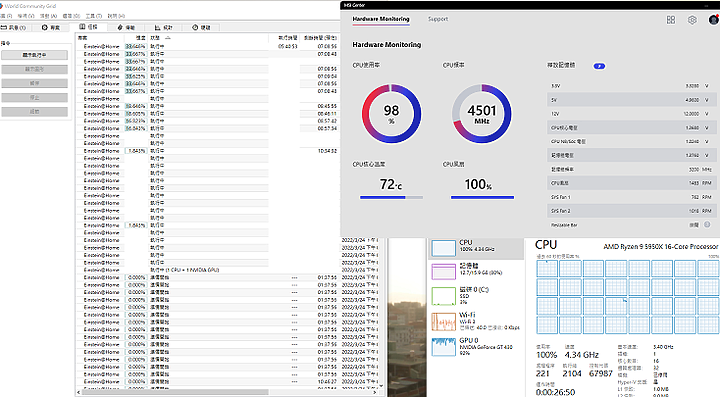720x397 pixels.
Task: Select the task with remaining time 07:09:04
Action: 207,76
